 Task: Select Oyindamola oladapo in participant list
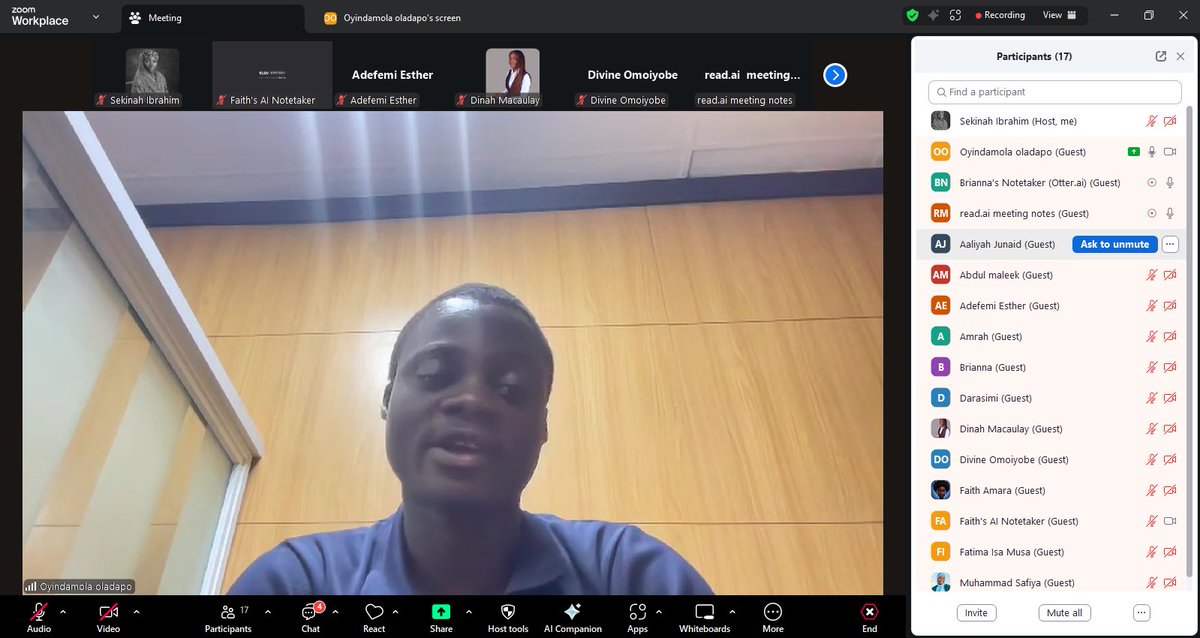(x=1054, y=152)
